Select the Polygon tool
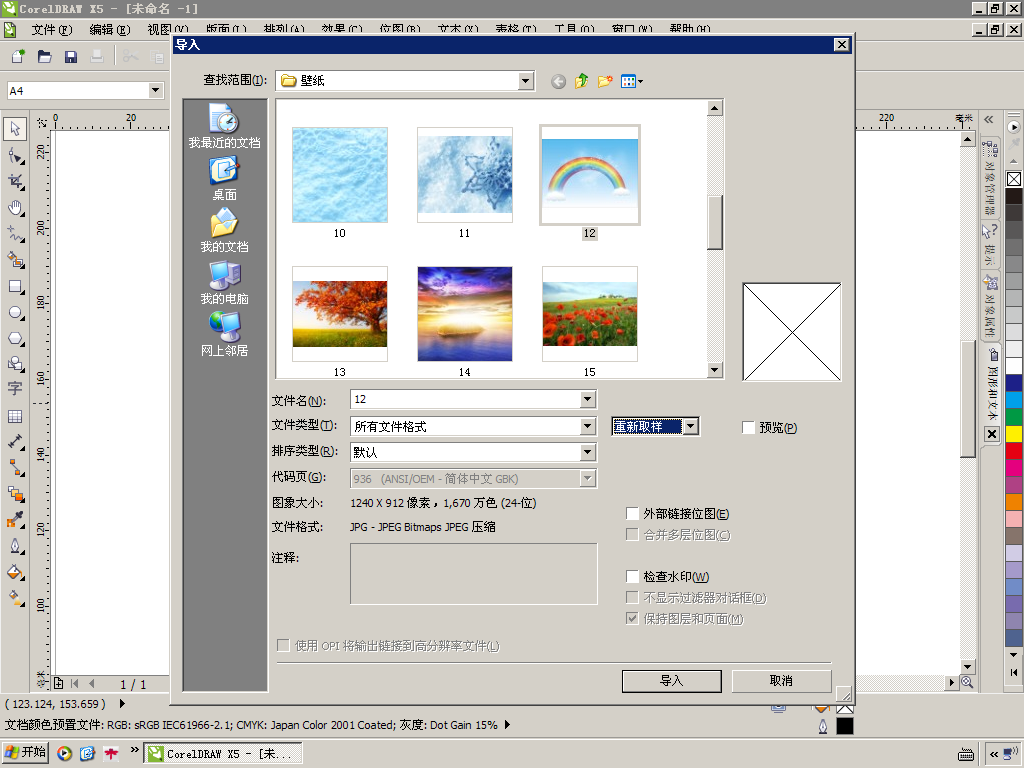This screenshot has width=1024, height=768. pyautogui.click(x=15, y=338)
